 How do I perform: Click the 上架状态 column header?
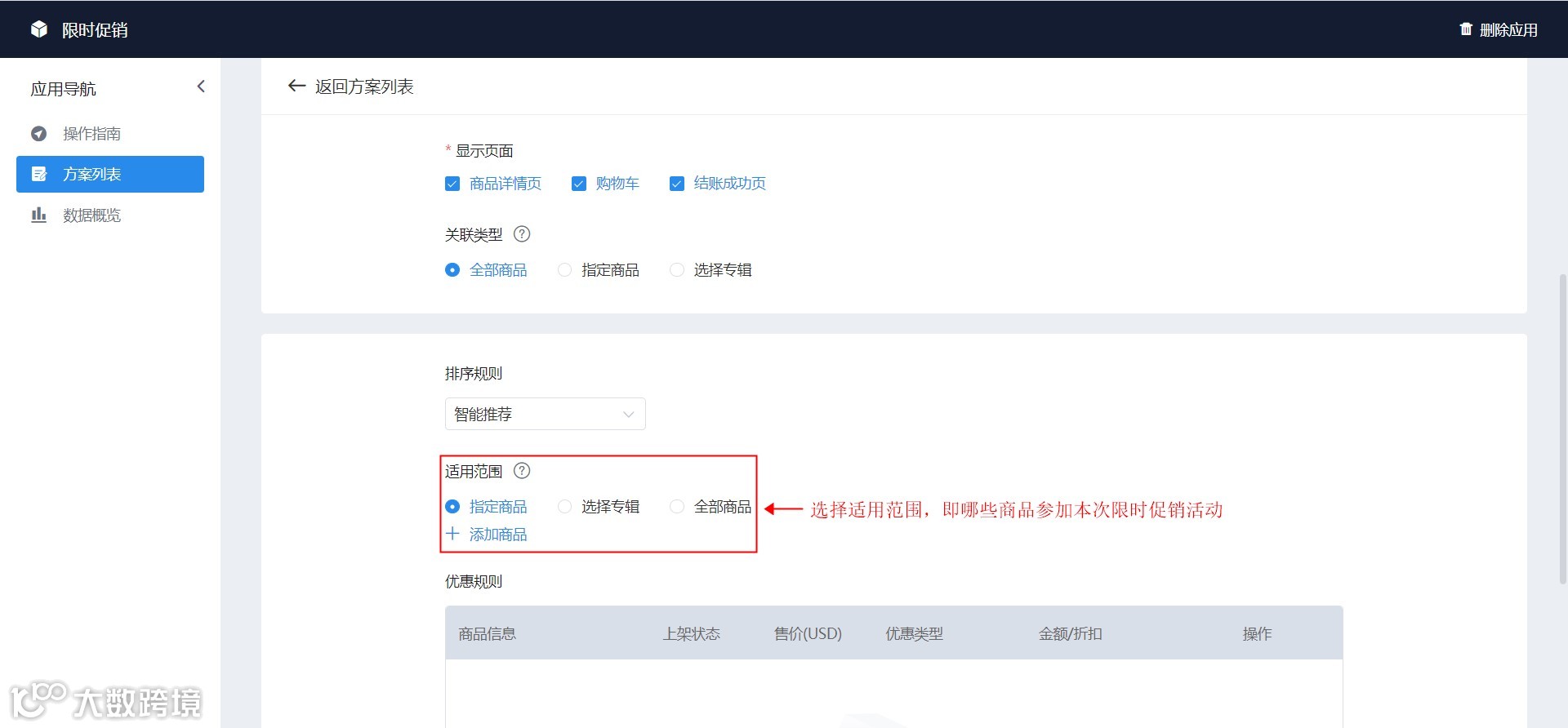point(692,634)
